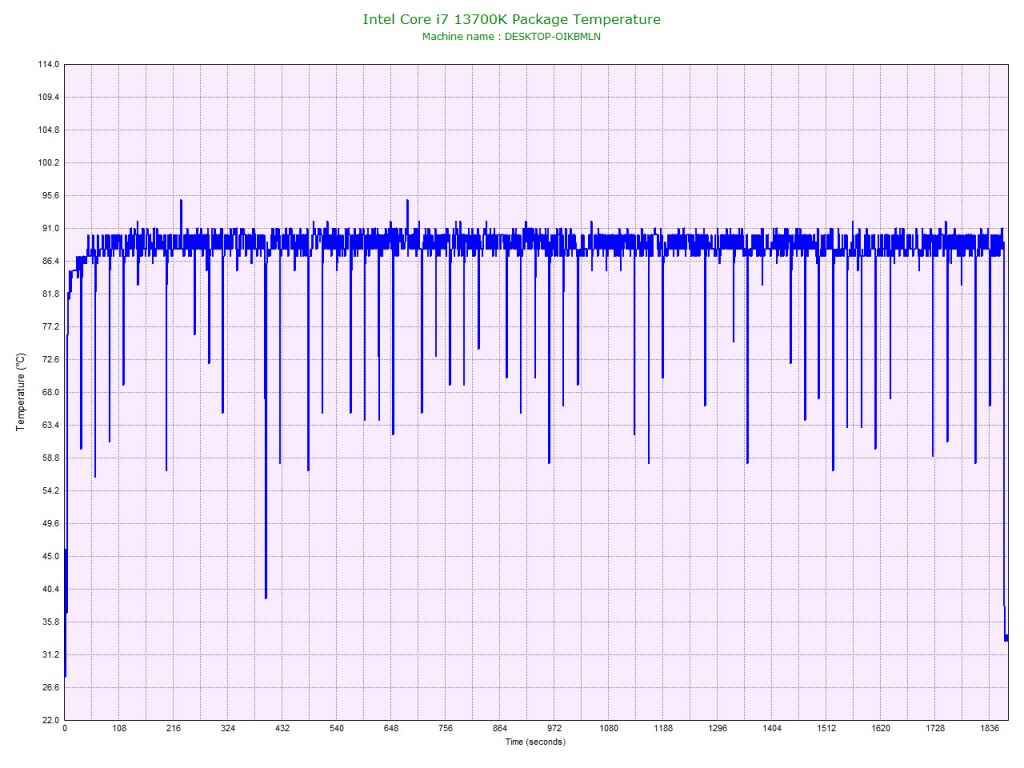Click the deepest dip bottom near 400 seconds
The height and width of the screenshot is (768, 1024).
pyautogui.click(x=266, y=597)
